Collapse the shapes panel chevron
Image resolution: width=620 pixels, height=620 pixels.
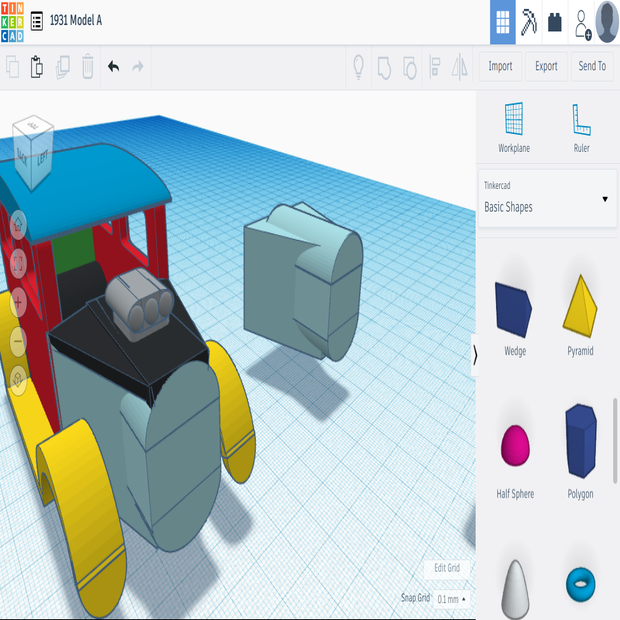[x=475, y=354]
